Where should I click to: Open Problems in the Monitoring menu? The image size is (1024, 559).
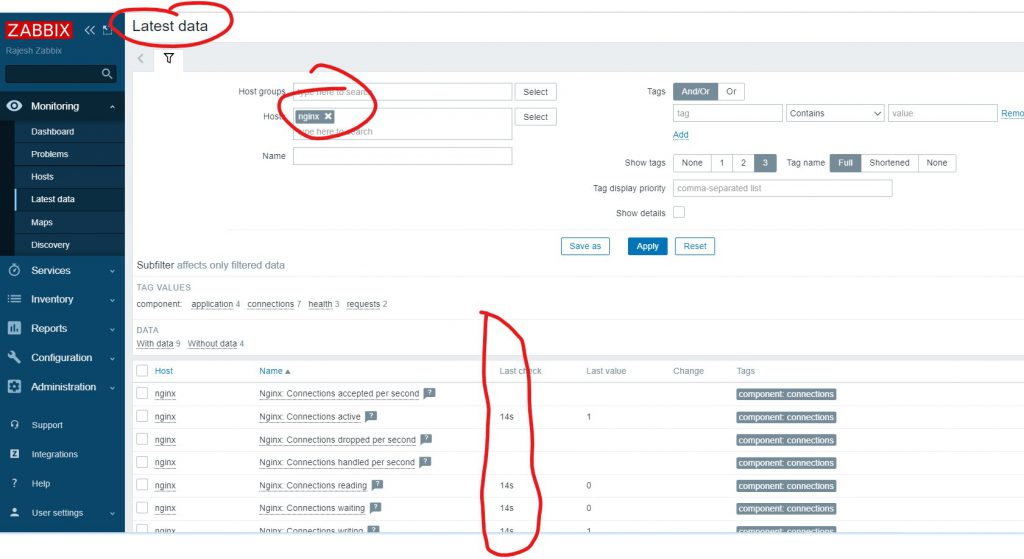(50, 154)
